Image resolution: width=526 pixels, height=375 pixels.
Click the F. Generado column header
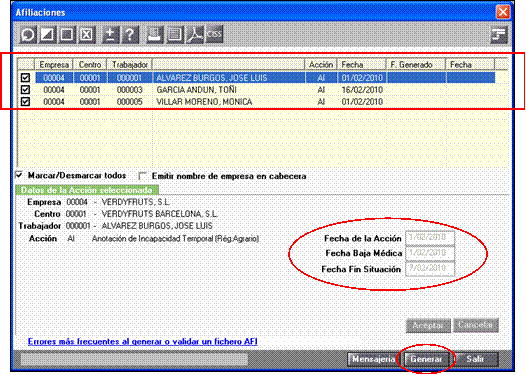tap(416, 64)
